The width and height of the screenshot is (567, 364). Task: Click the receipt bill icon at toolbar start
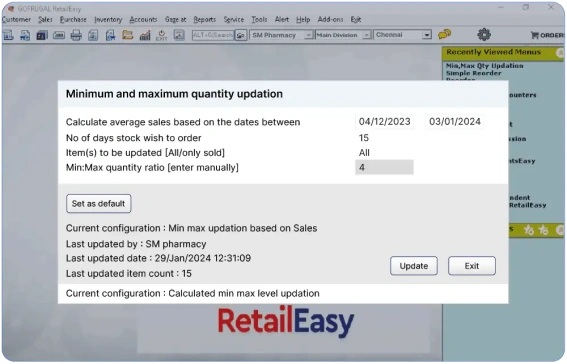(x=8, y=35)
